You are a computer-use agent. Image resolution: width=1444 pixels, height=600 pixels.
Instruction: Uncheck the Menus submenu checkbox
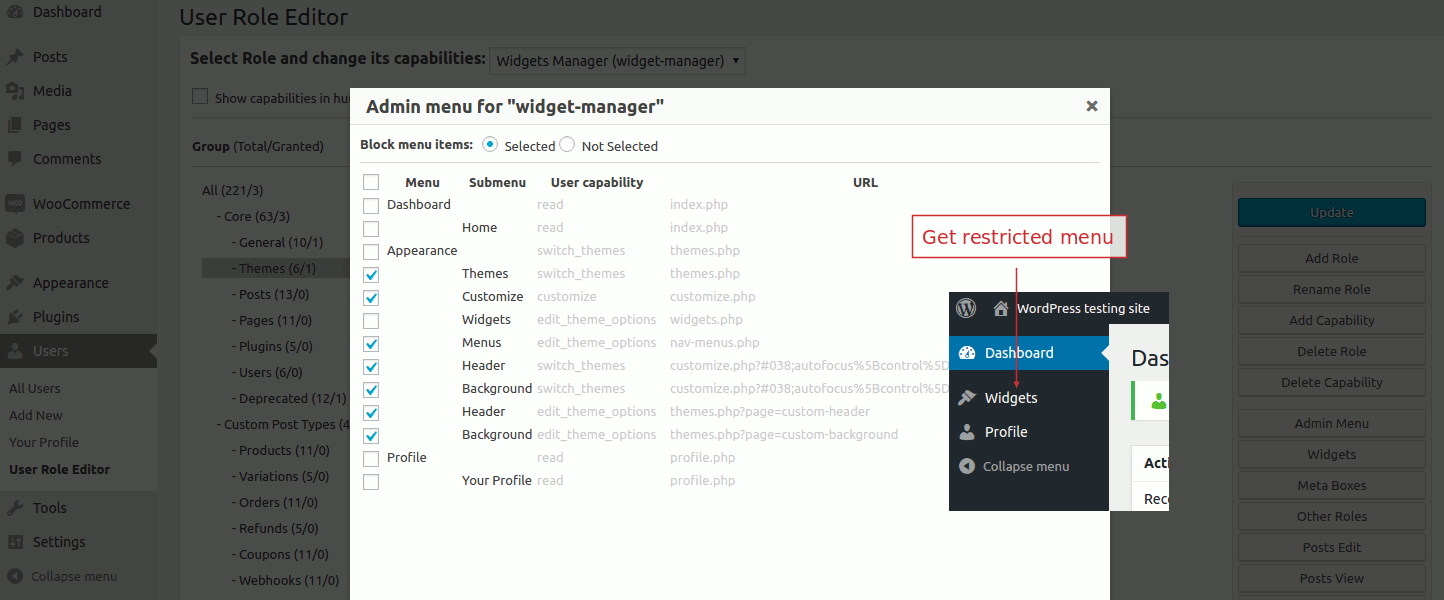coord(371,343)
